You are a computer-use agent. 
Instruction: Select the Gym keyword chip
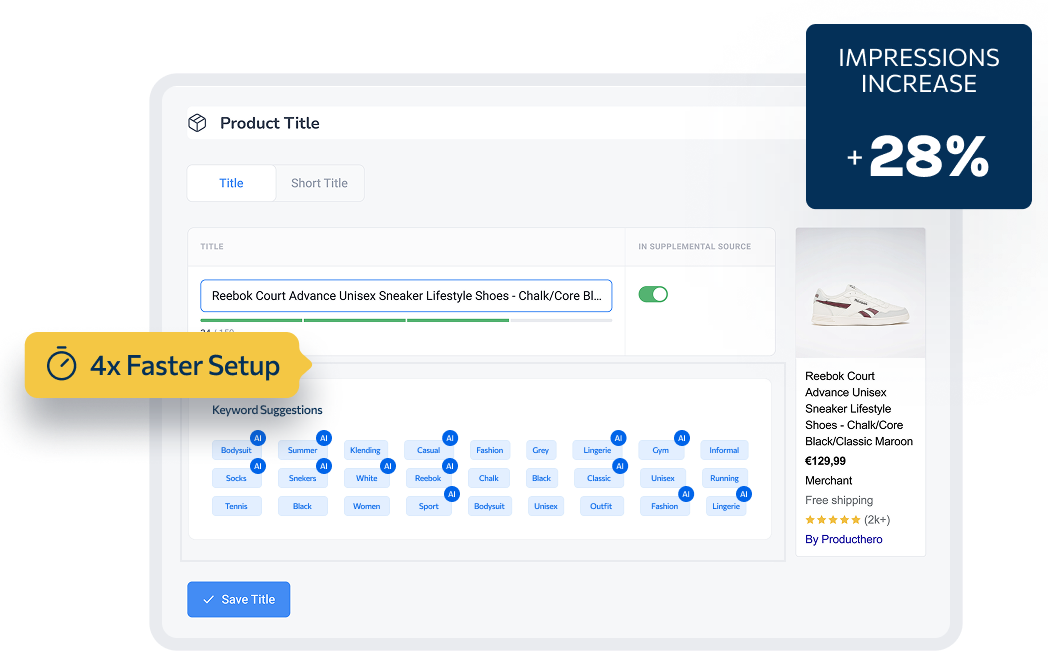[661, 450]
